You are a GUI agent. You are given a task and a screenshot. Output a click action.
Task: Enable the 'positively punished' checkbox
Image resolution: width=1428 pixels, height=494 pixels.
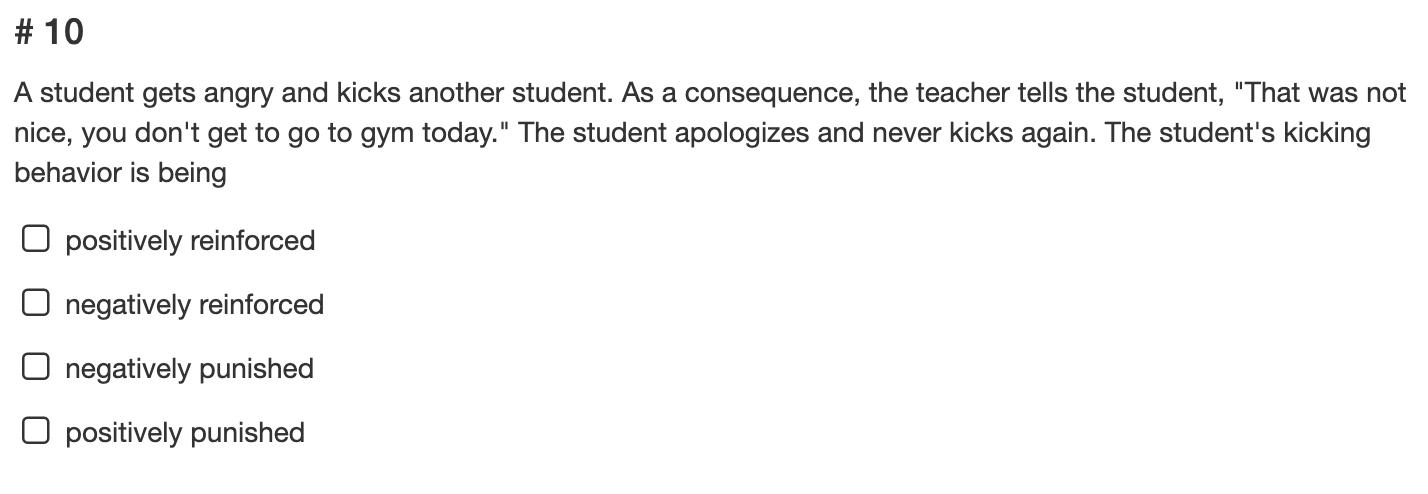coord(37,432)
